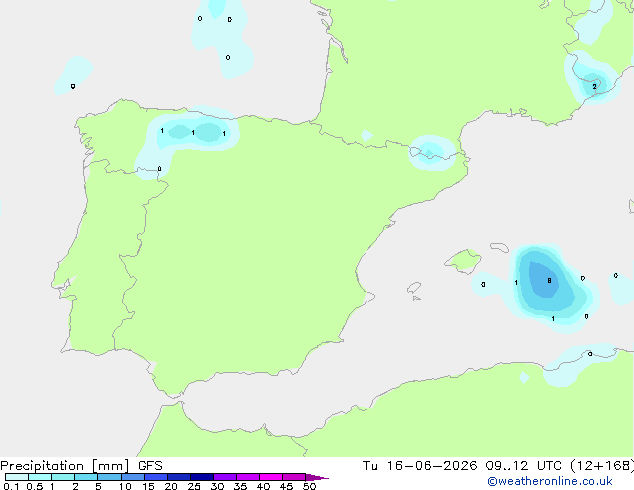Click the 10–15 mm legend color box
This screenshot has width=634, height=490.
coord(132,477)
